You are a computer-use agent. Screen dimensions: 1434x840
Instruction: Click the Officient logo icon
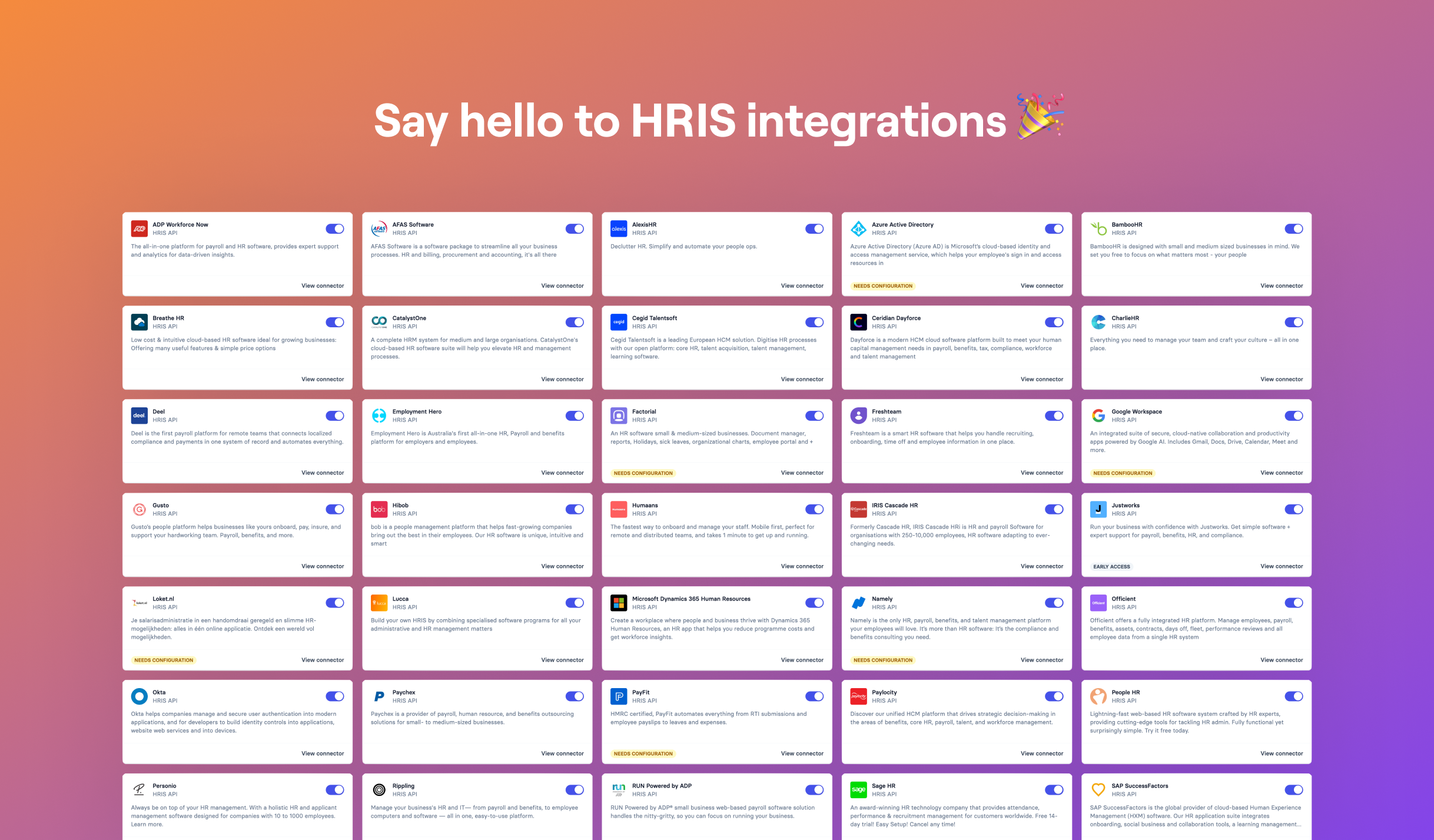click(x=1098, y=603)
